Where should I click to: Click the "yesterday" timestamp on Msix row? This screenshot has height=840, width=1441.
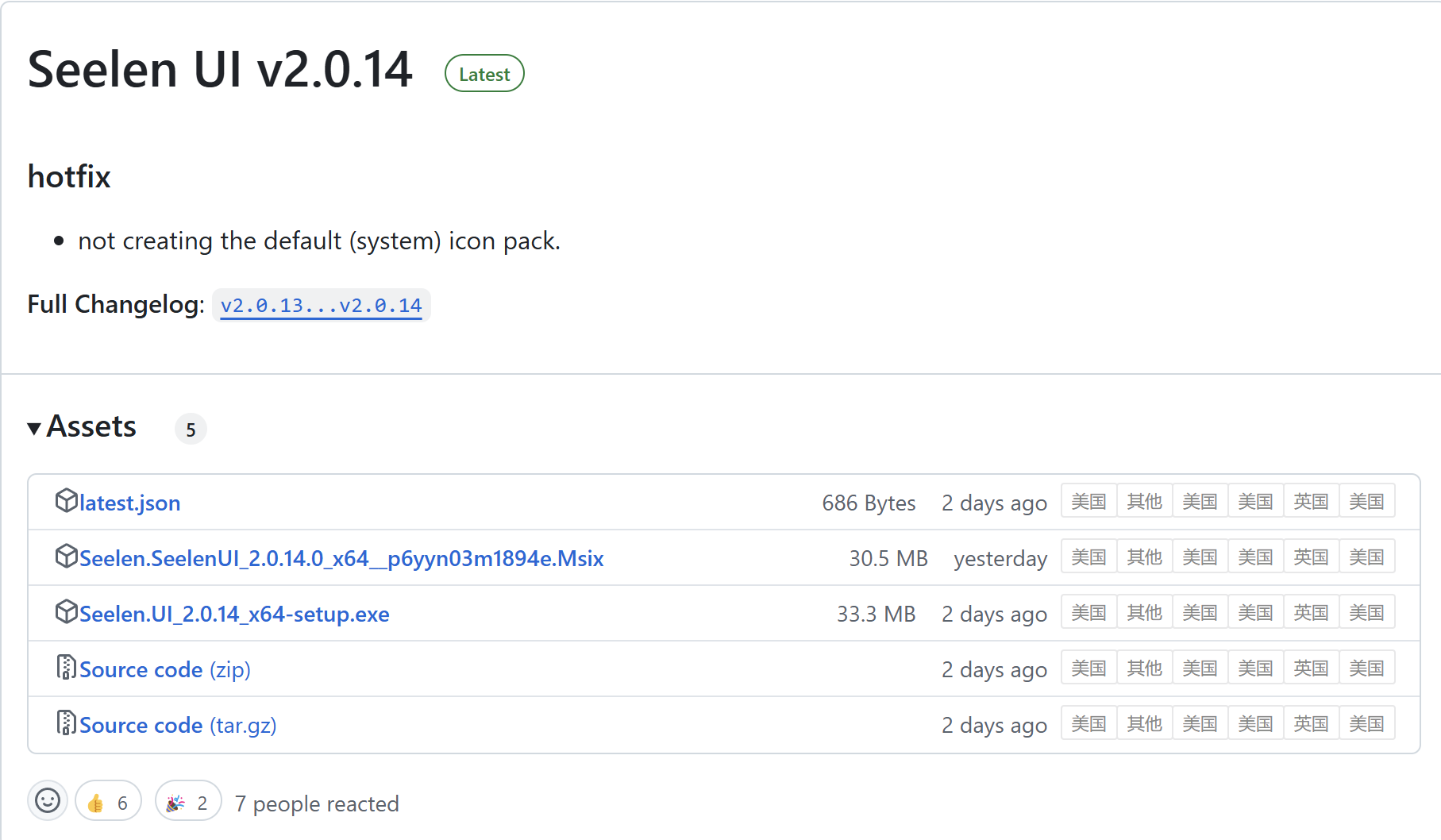1000,558
